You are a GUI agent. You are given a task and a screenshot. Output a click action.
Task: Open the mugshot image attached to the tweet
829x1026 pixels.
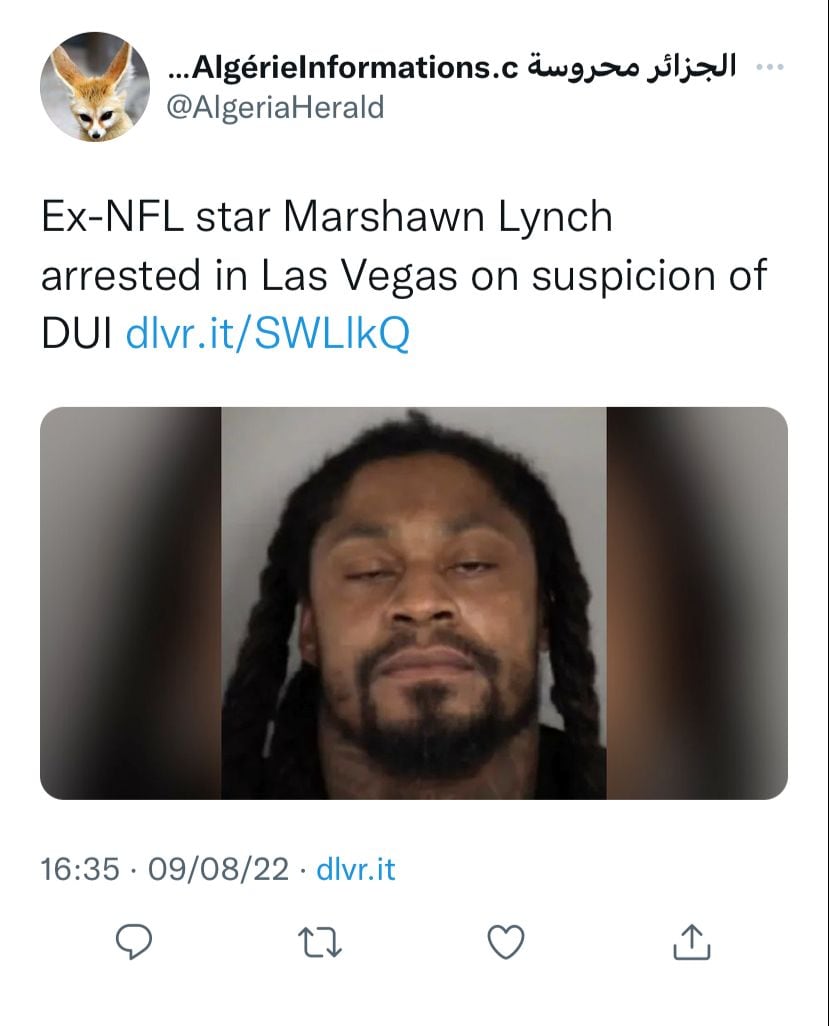414,603
